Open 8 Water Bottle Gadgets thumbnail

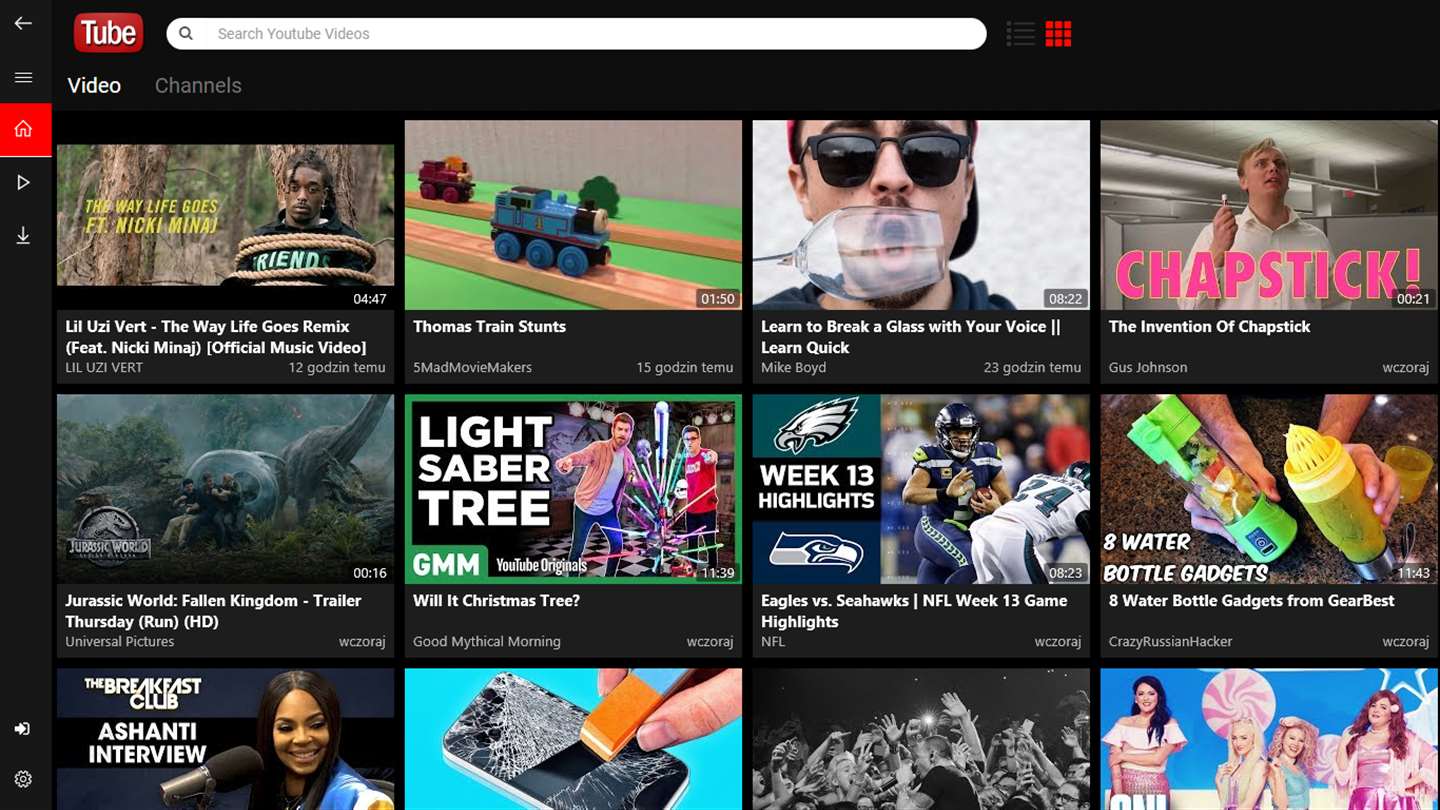click(x=1269, y=489)
